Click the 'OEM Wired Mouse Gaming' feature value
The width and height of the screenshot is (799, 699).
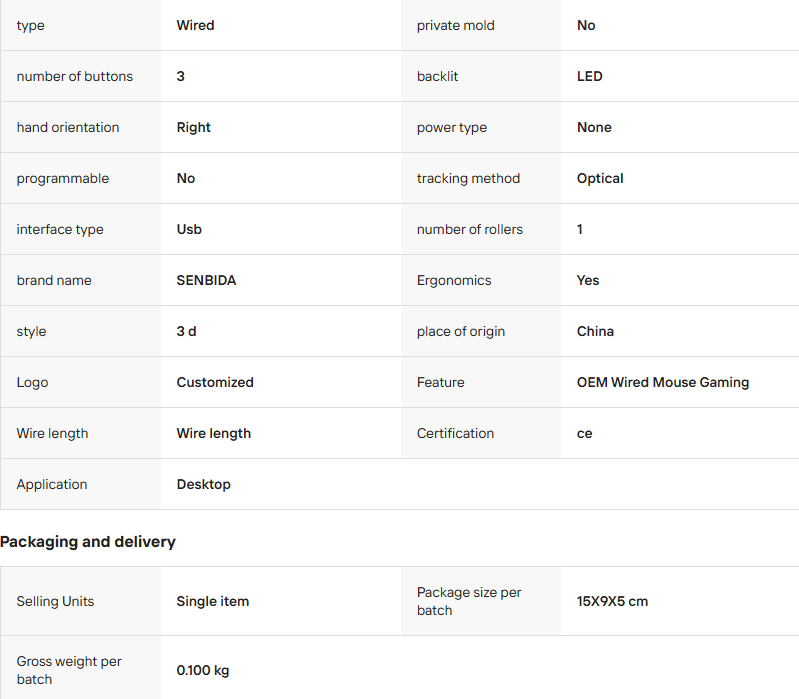point(662,383)
